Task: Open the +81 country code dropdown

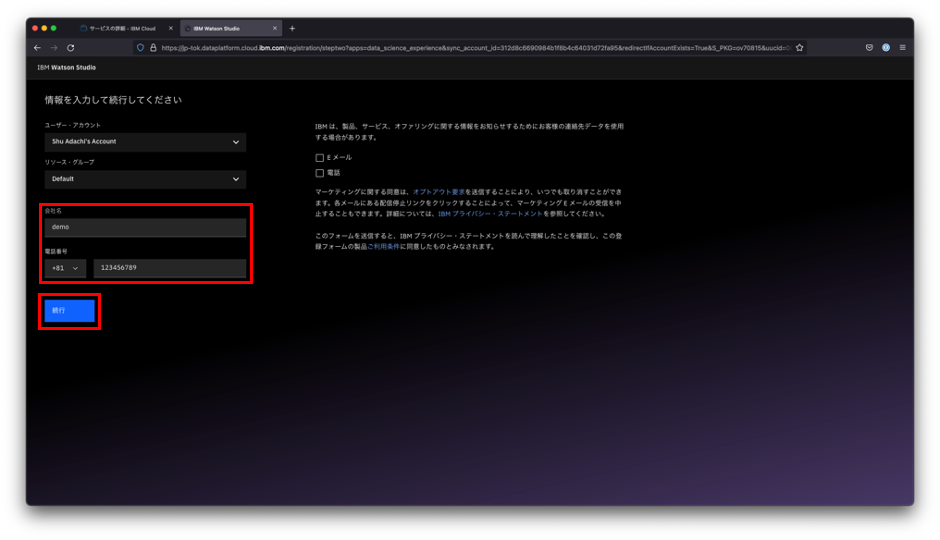Action: pyautogui.click(x=65, y=268)
